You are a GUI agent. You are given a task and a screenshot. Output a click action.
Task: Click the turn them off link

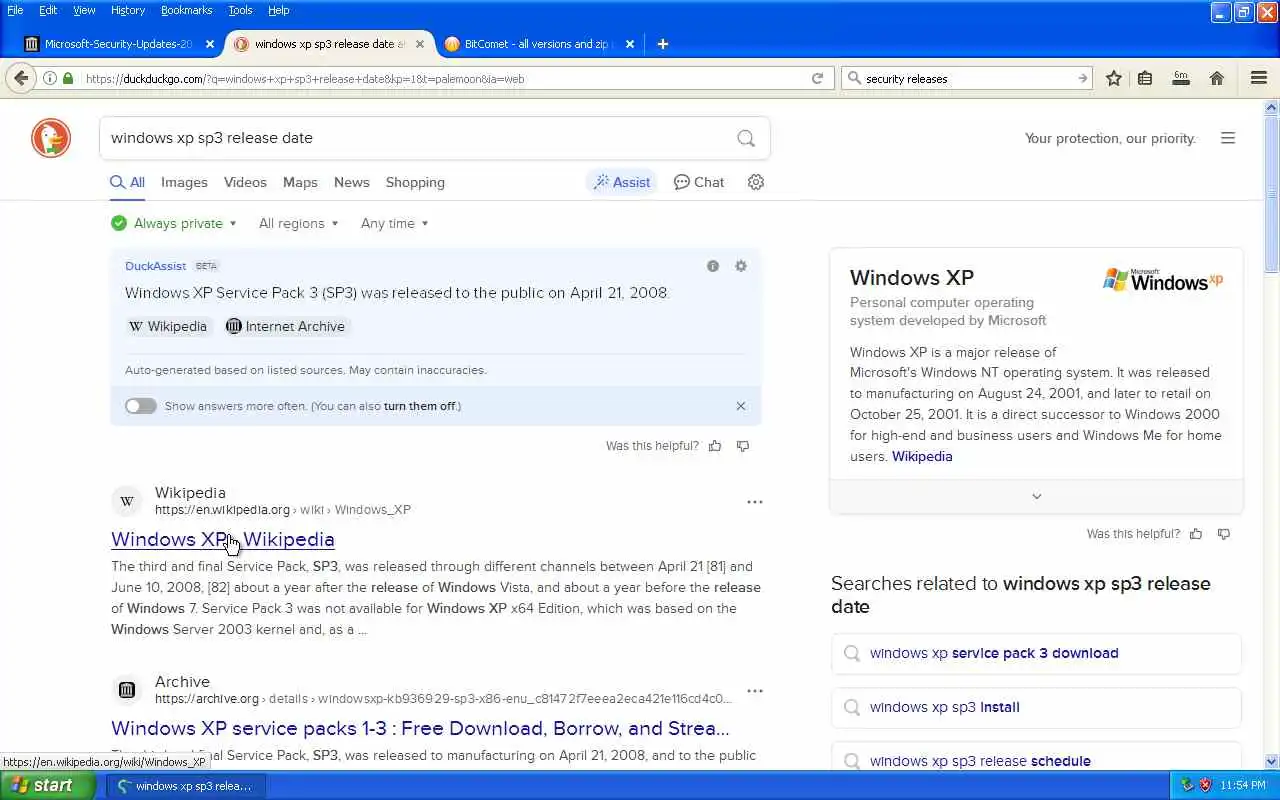420,406
